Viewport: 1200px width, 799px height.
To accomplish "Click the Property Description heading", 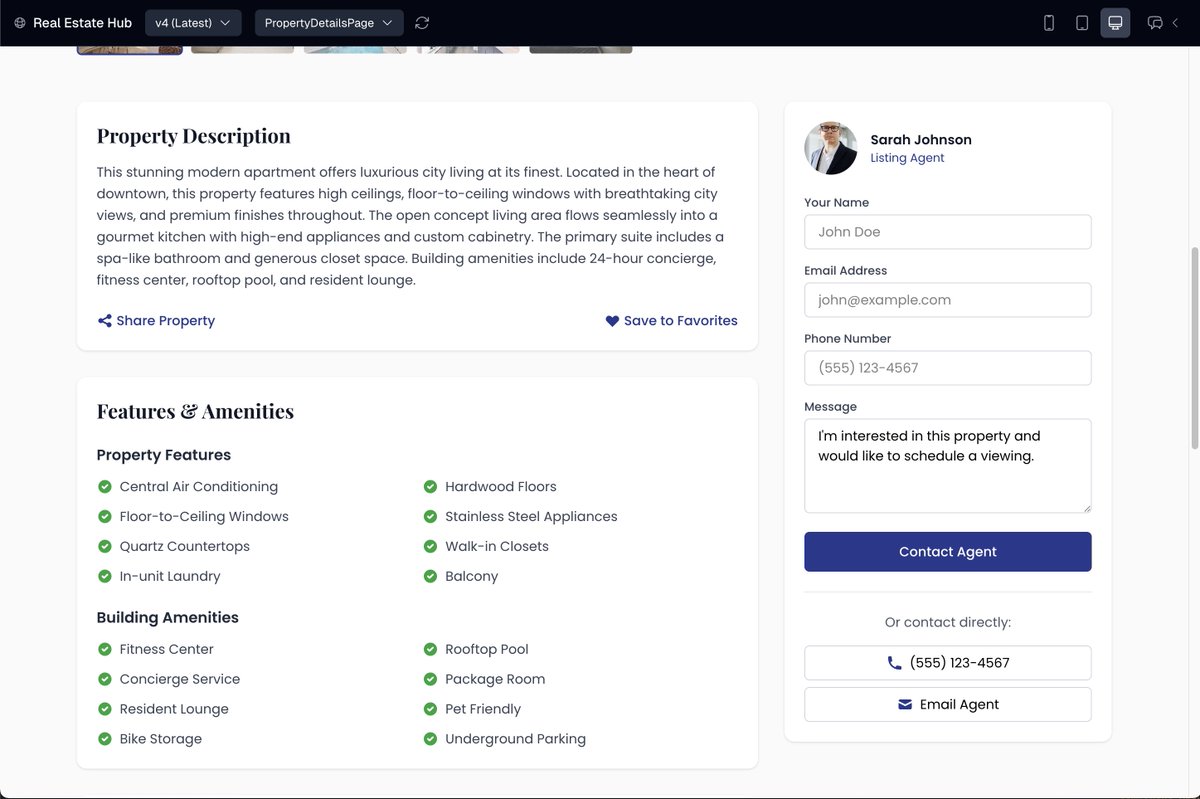I will 194,136.
